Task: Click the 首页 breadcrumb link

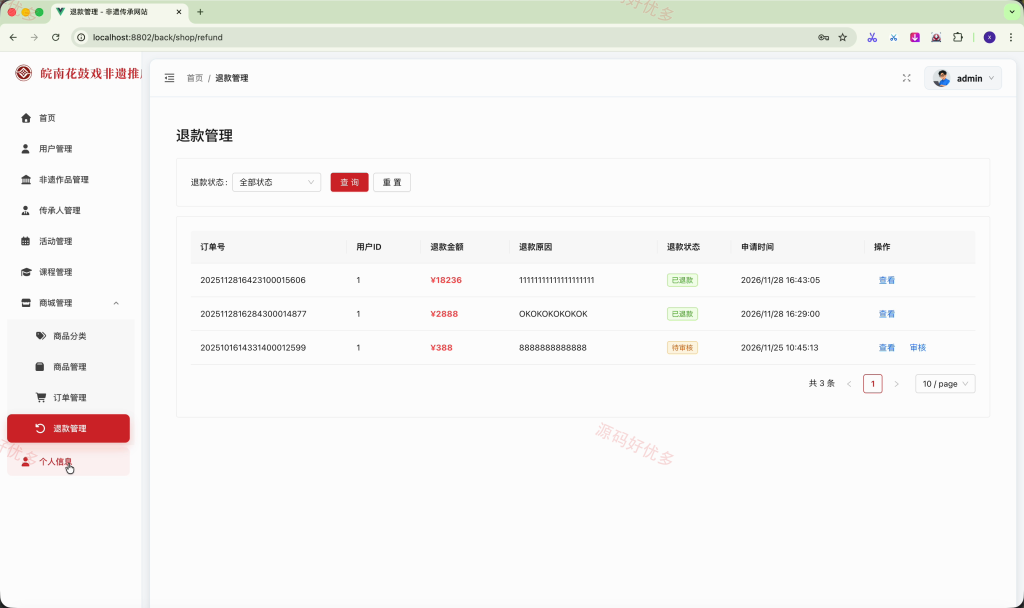Action: click(x=195, y=78)
